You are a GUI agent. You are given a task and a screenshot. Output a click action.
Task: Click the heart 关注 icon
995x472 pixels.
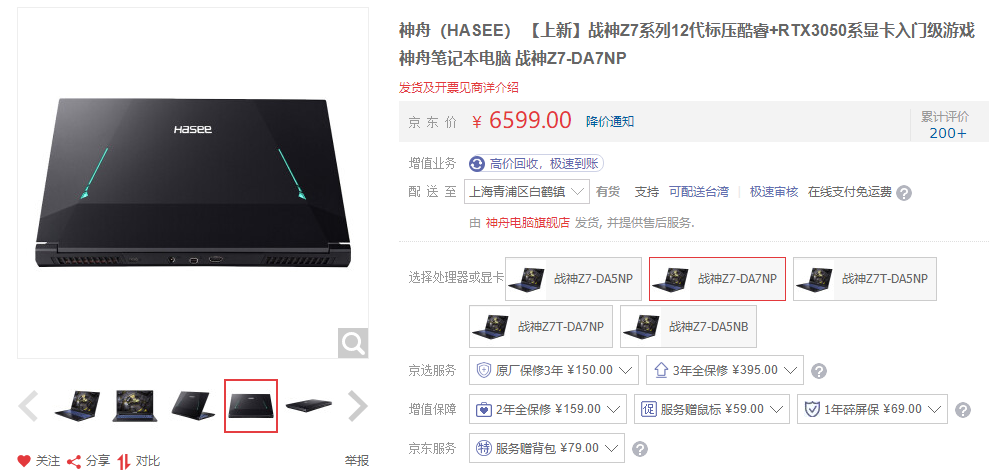click(x=23, y=461)
